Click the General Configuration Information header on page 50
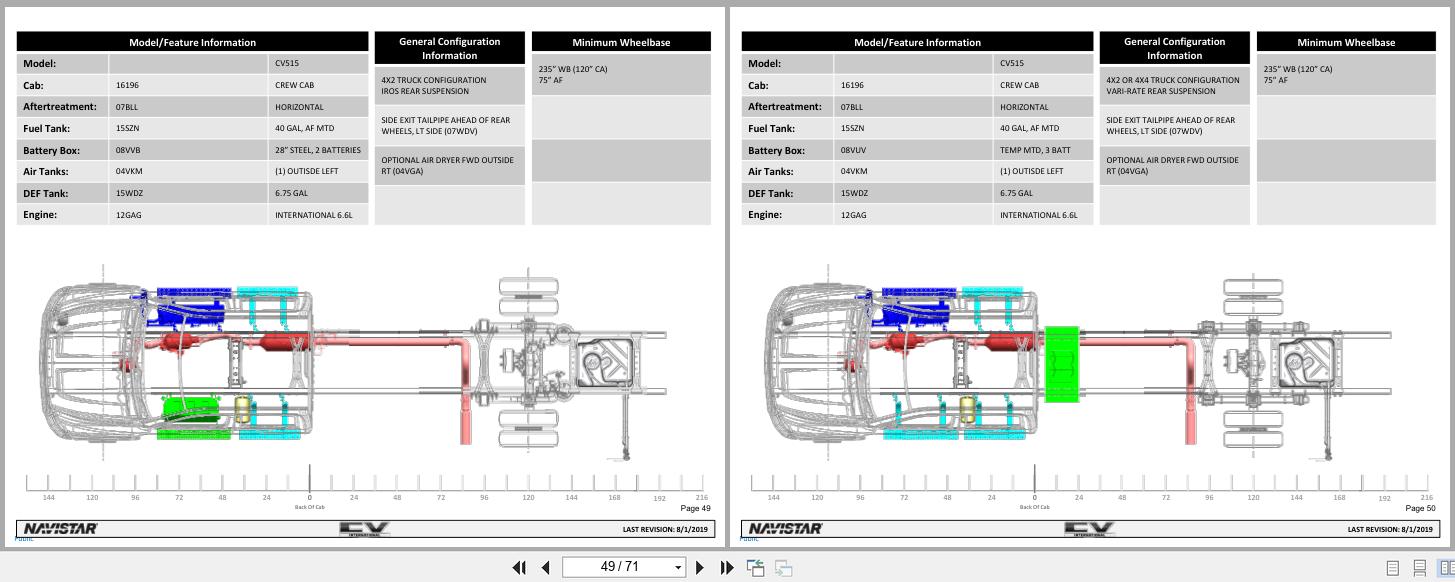This screenshot has height=582, width=1455. (1174, 48)
